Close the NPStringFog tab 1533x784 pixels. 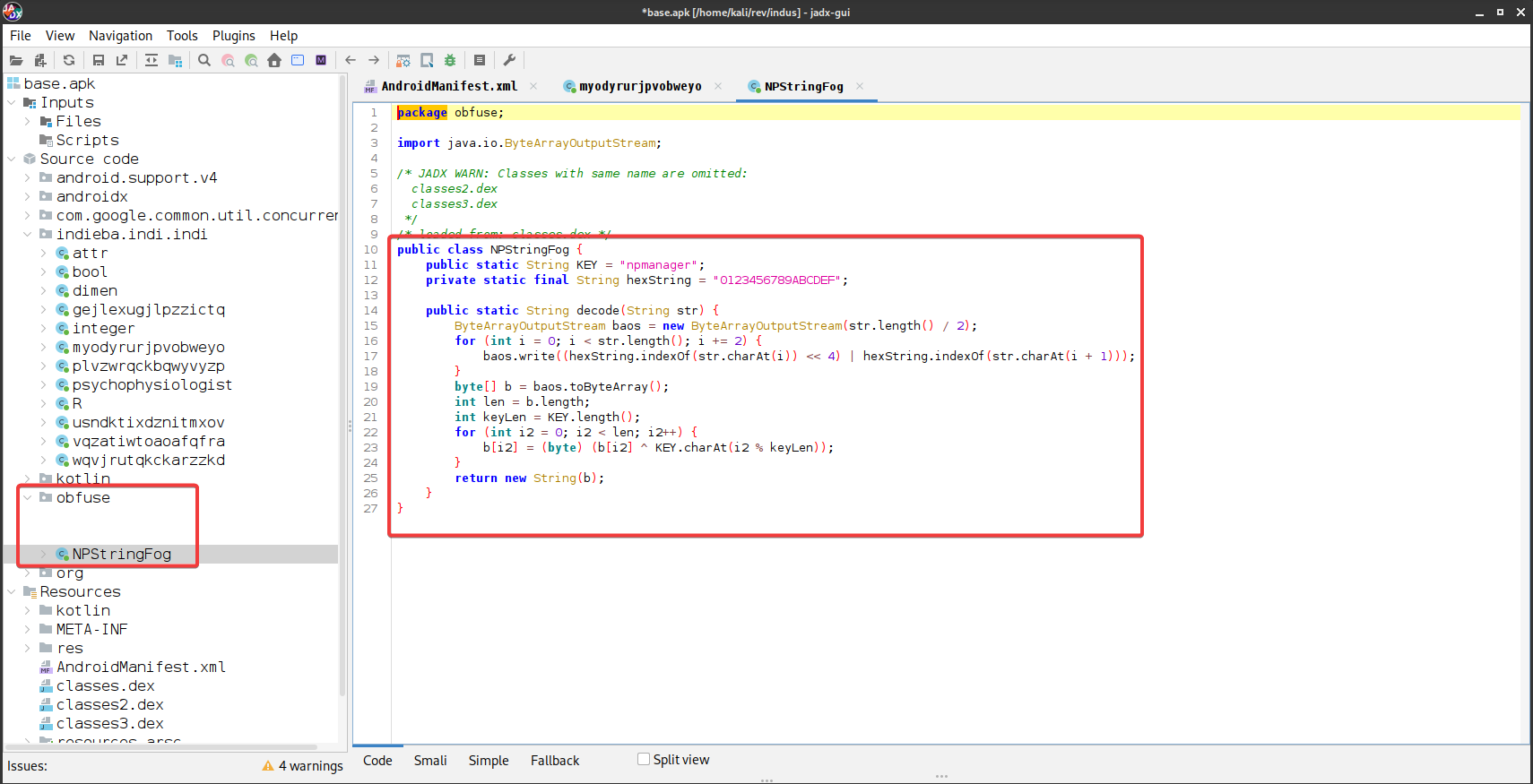point(860,86)
